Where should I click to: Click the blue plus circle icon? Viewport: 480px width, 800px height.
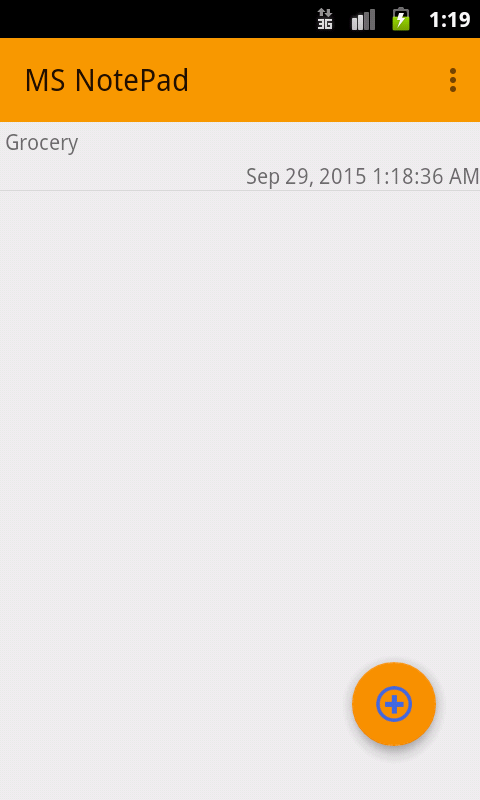(x=394, y=704)
